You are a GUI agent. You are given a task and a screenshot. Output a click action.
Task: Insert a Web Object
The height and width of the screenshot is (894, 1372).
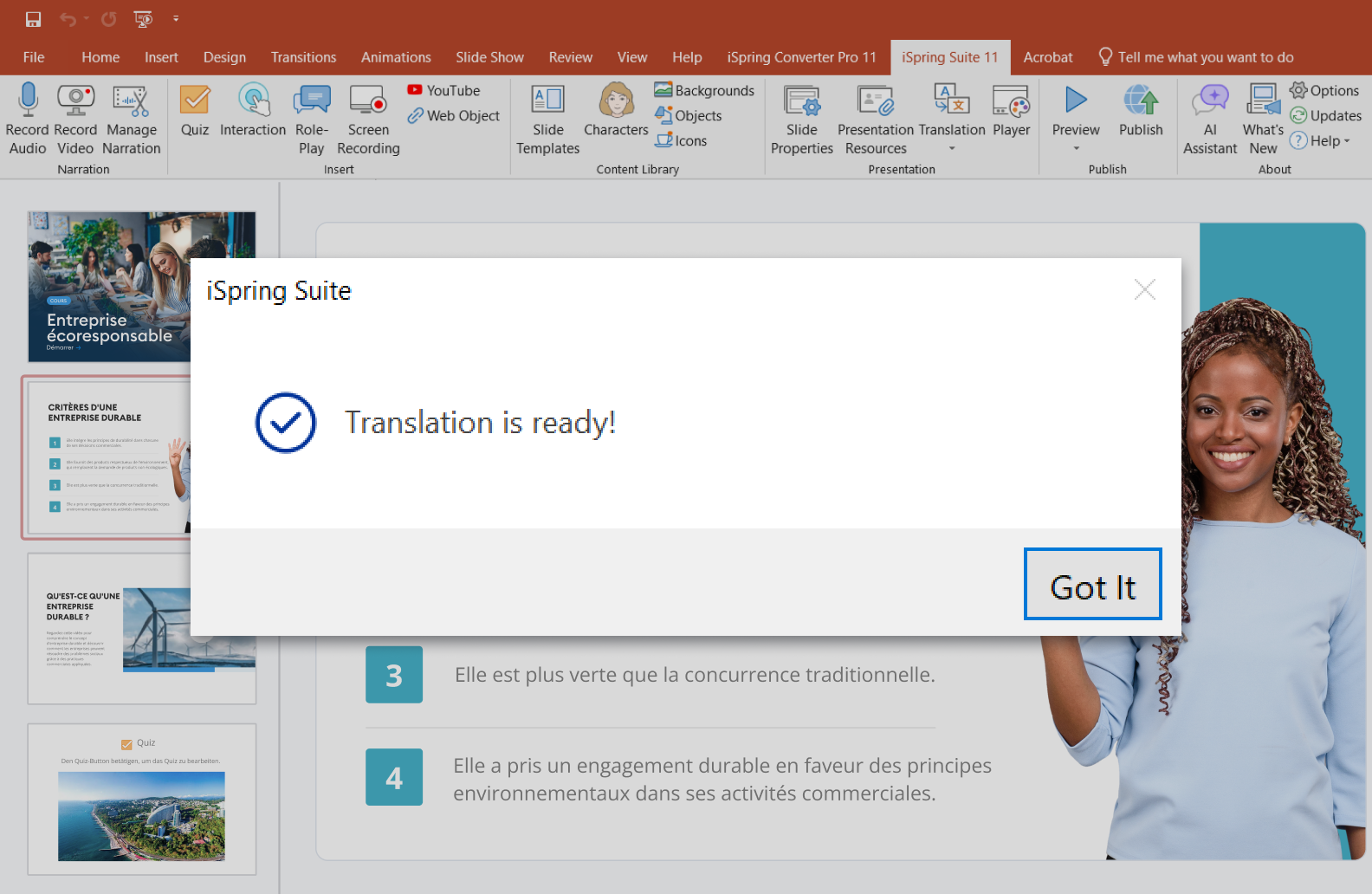pyautogui.click(x=453, y=115)
